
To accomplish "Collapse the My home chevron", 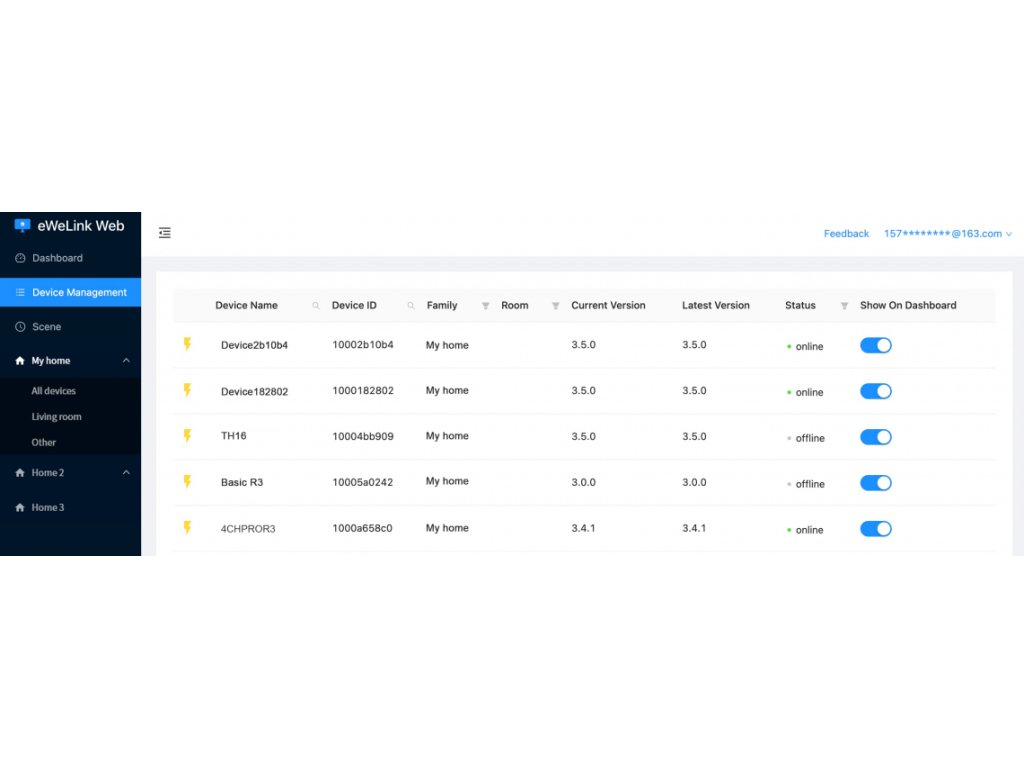I will (126, 360).
